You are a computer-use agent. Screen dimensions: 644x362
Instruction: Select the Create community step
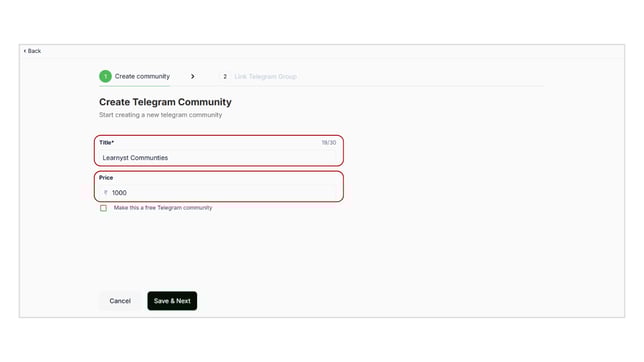135,76
